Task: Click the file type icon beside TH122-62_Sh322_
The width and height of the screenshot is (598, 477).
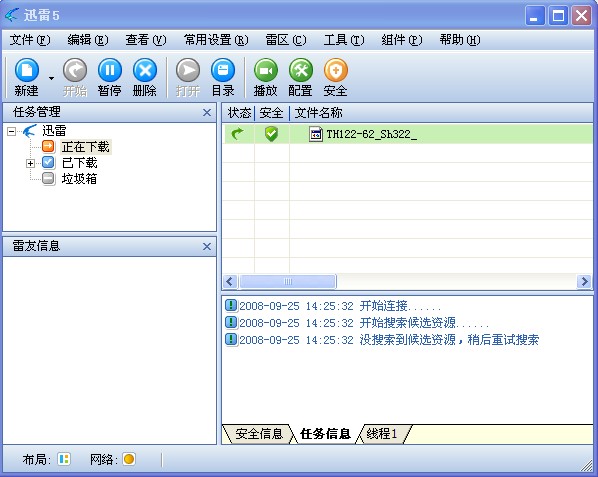Action: pos(316,134)
